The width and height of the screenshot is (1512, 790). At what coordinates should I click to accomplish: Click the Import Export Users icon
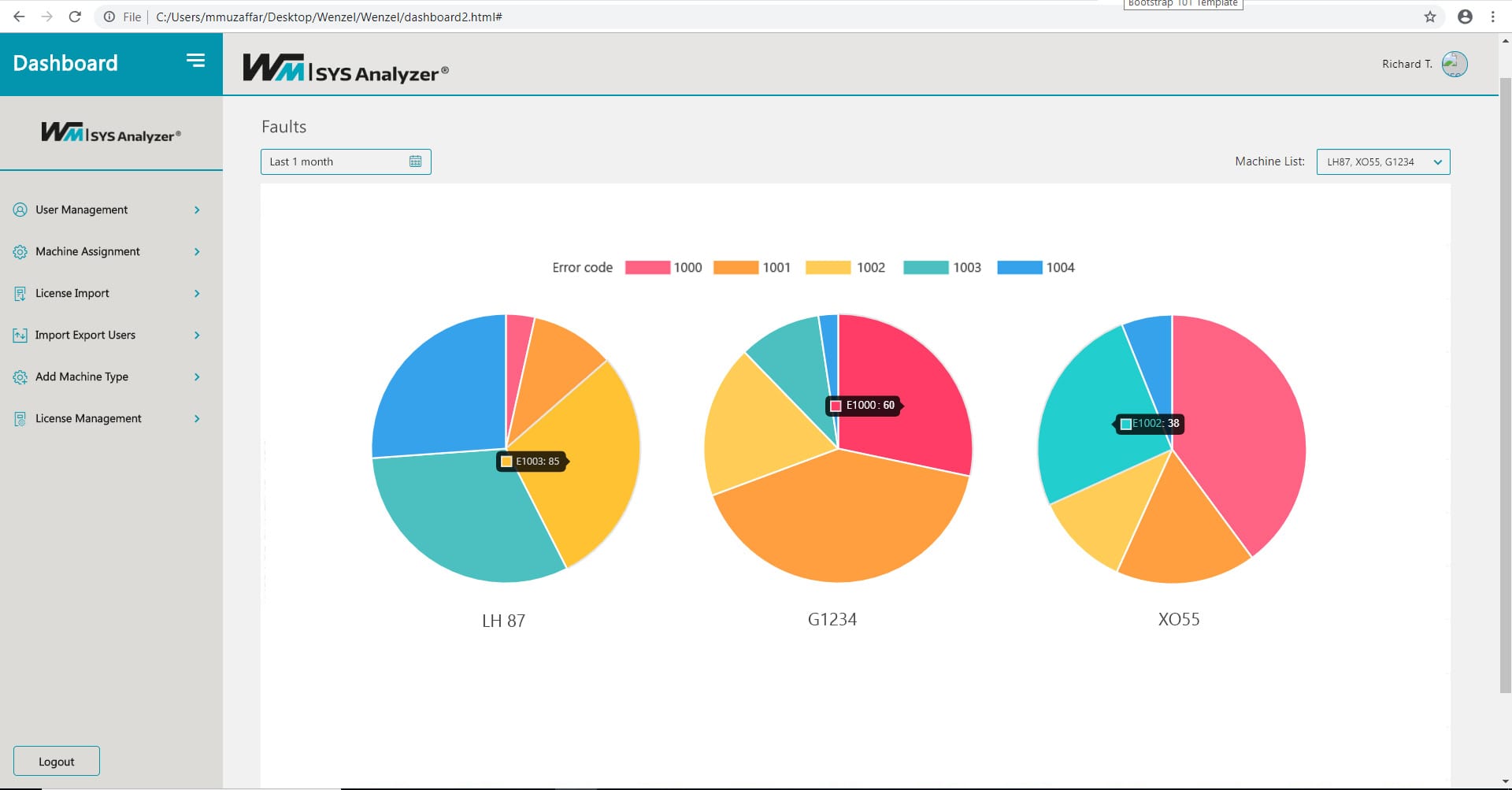pyautogui.click(x=20, y=336)
